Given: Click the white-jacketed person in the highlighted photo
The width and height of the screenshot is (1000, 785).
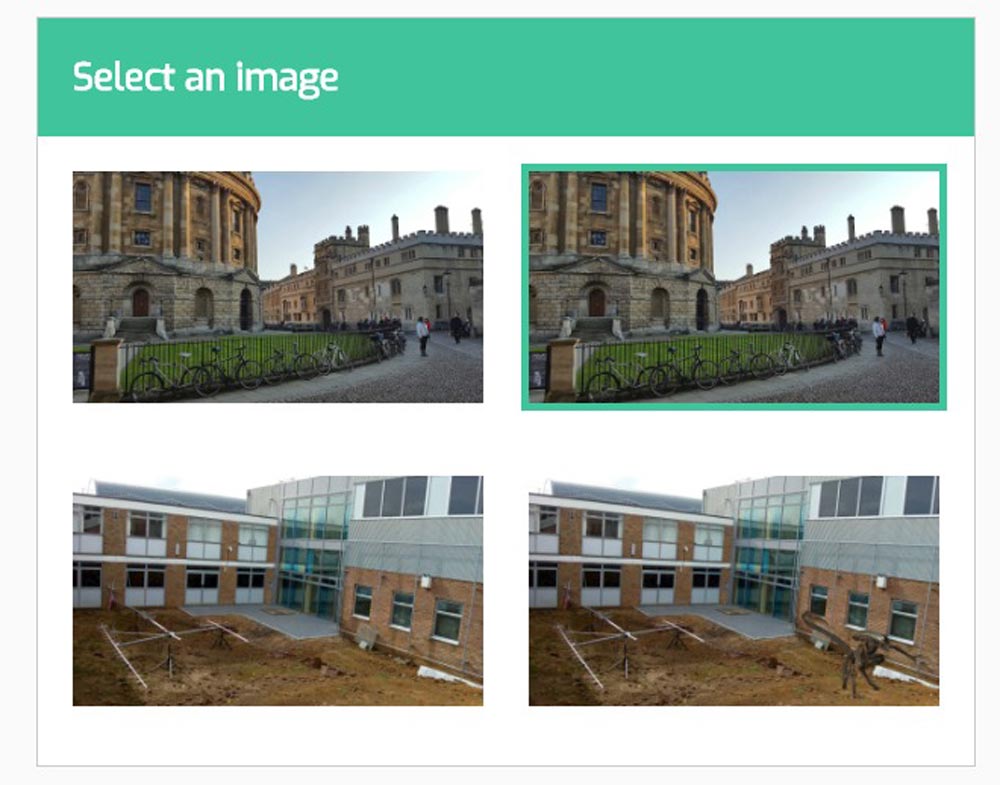Looking at the screenshot, I should point(878,336).
